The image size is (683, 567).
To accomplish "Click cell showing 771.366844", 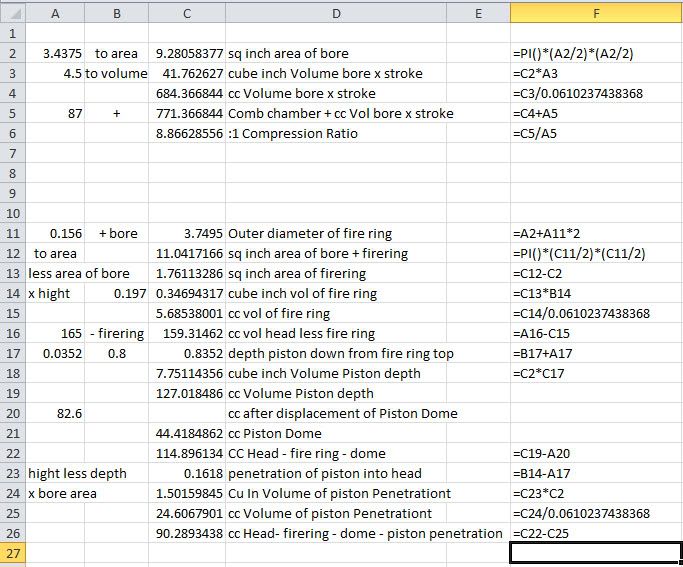I will (189, 114).
